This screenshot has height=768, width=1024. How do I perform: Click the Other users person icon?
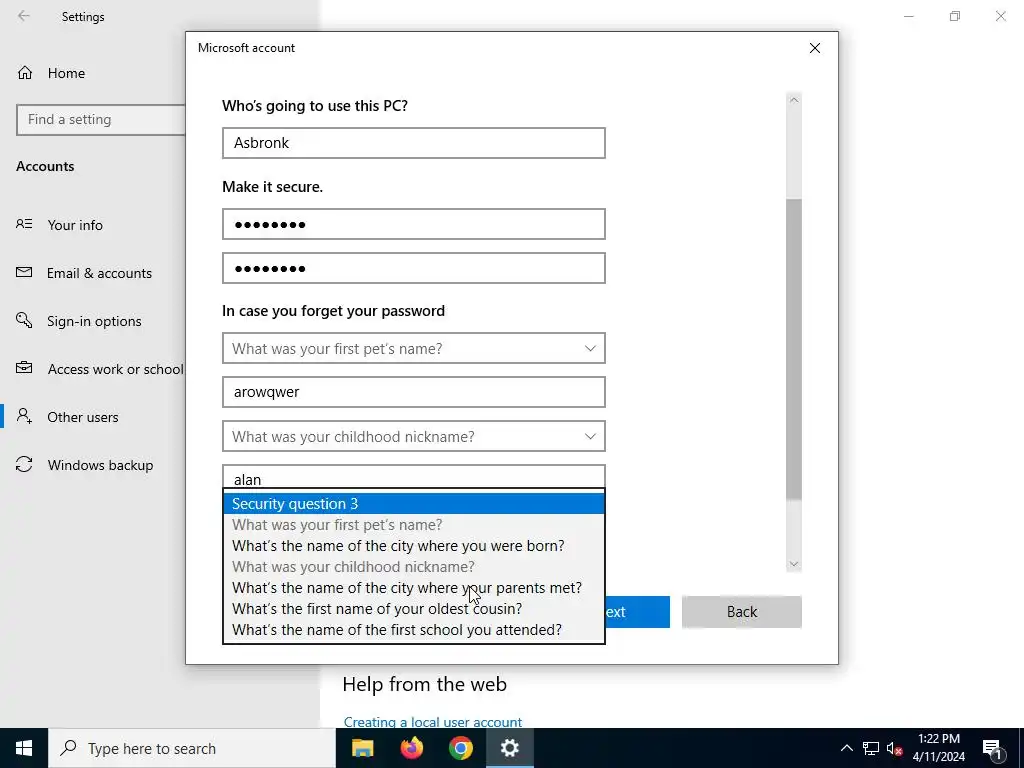pos(24,416)
